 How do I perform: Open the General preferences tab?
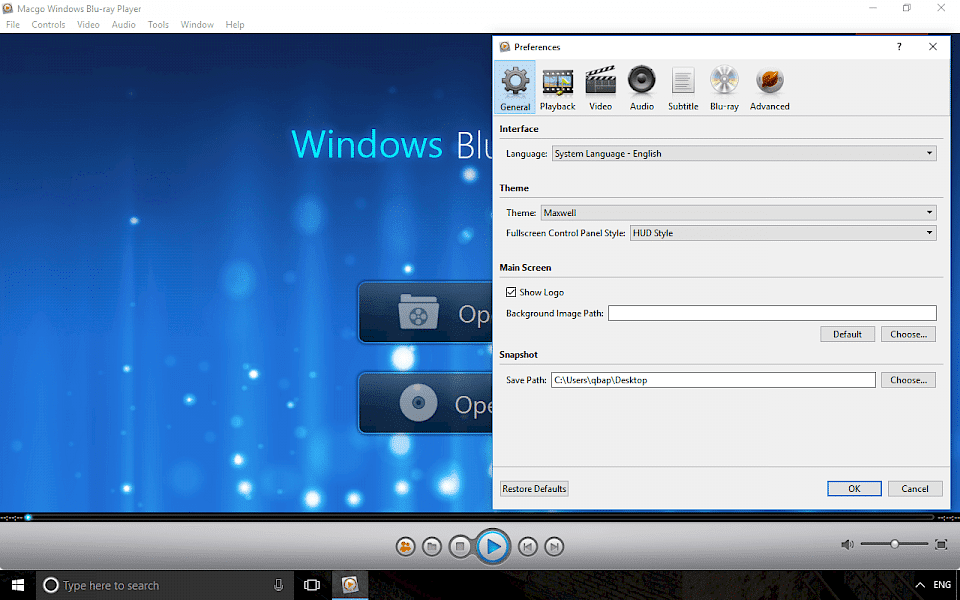(x=515, y=88)
